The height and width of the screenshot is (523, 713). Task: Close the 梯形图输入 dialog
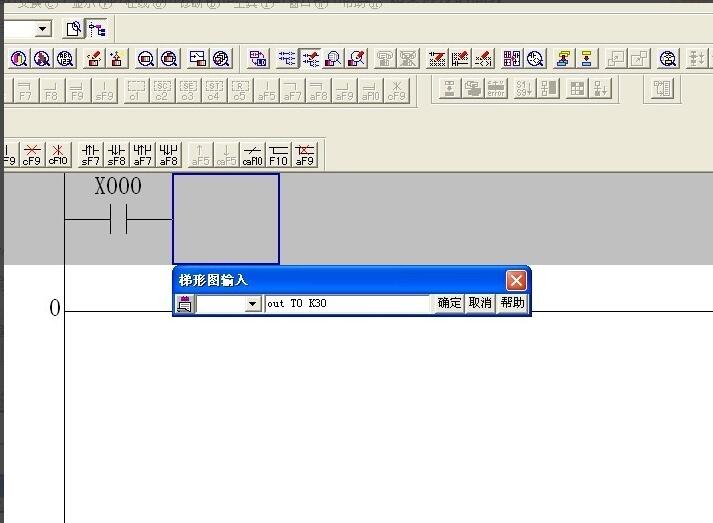coord(516,280)
